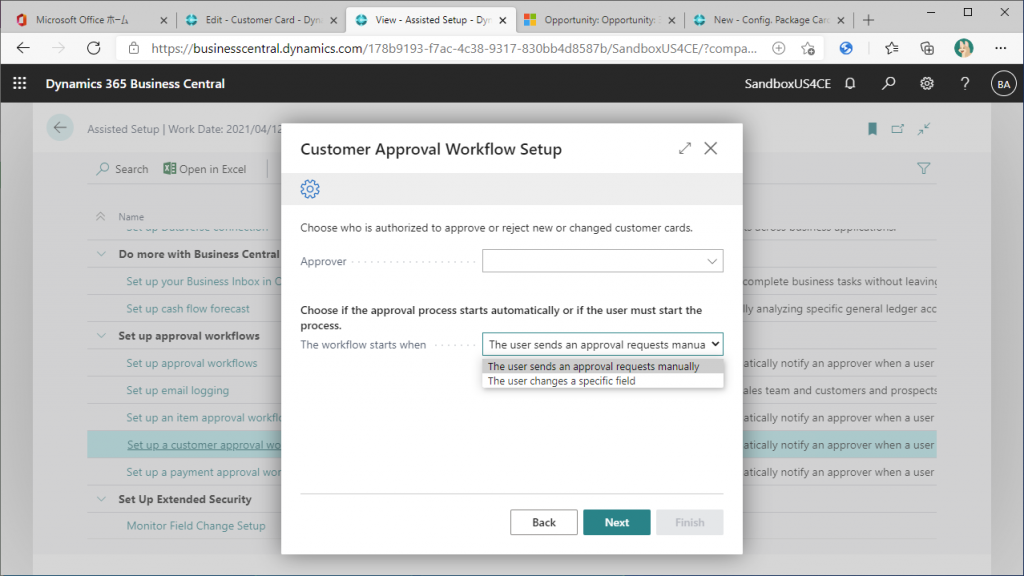Open the filter pane funnel icon
The width and height of the screenshot is (1024, 576).
click(923, 168)
